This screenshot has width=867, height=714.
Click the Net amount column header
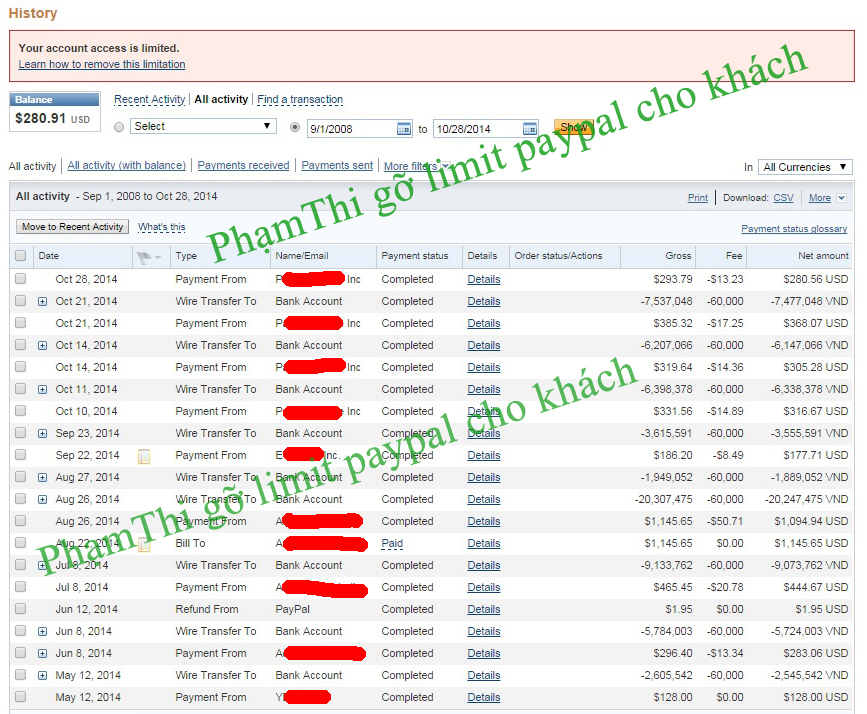tap(823, 256)
